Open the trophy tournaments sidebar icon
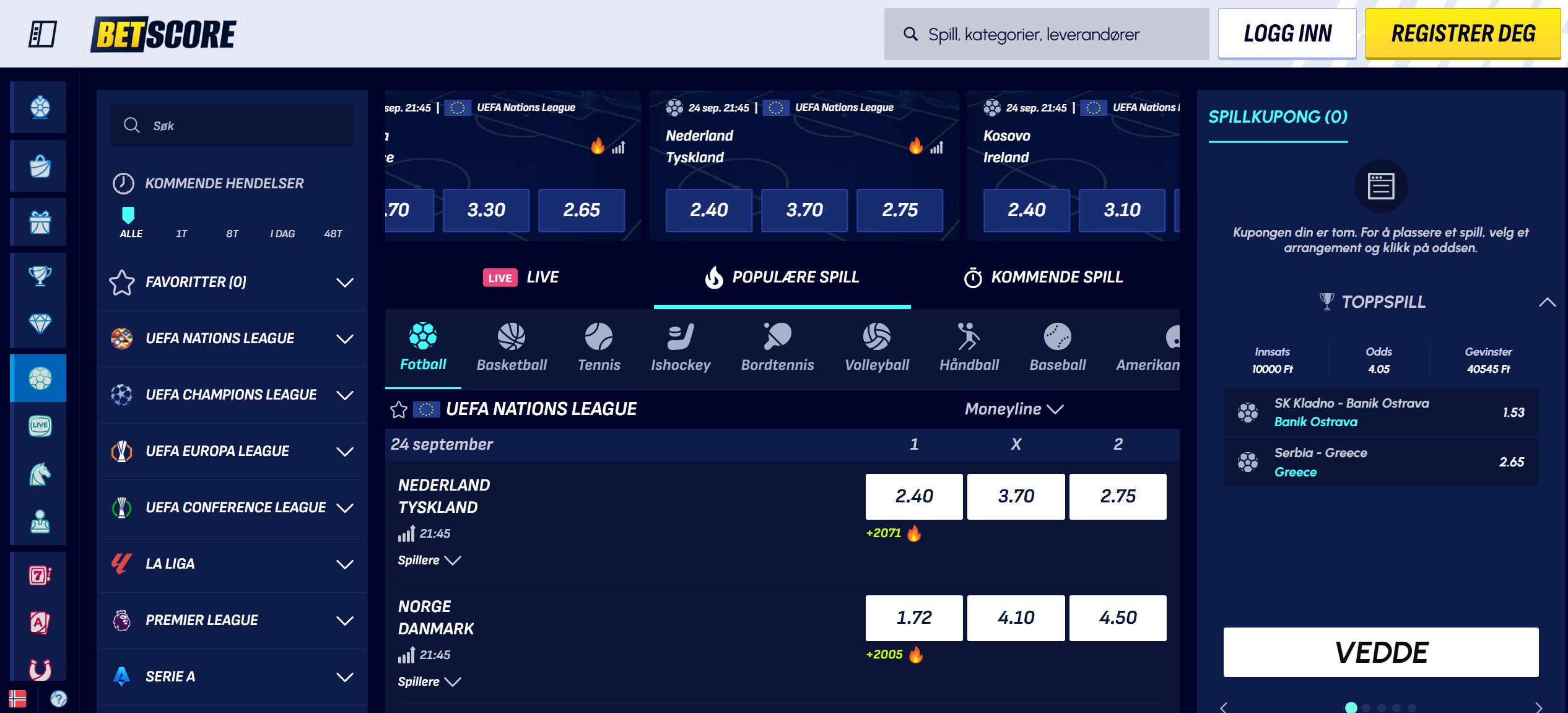 coord(40,275)
